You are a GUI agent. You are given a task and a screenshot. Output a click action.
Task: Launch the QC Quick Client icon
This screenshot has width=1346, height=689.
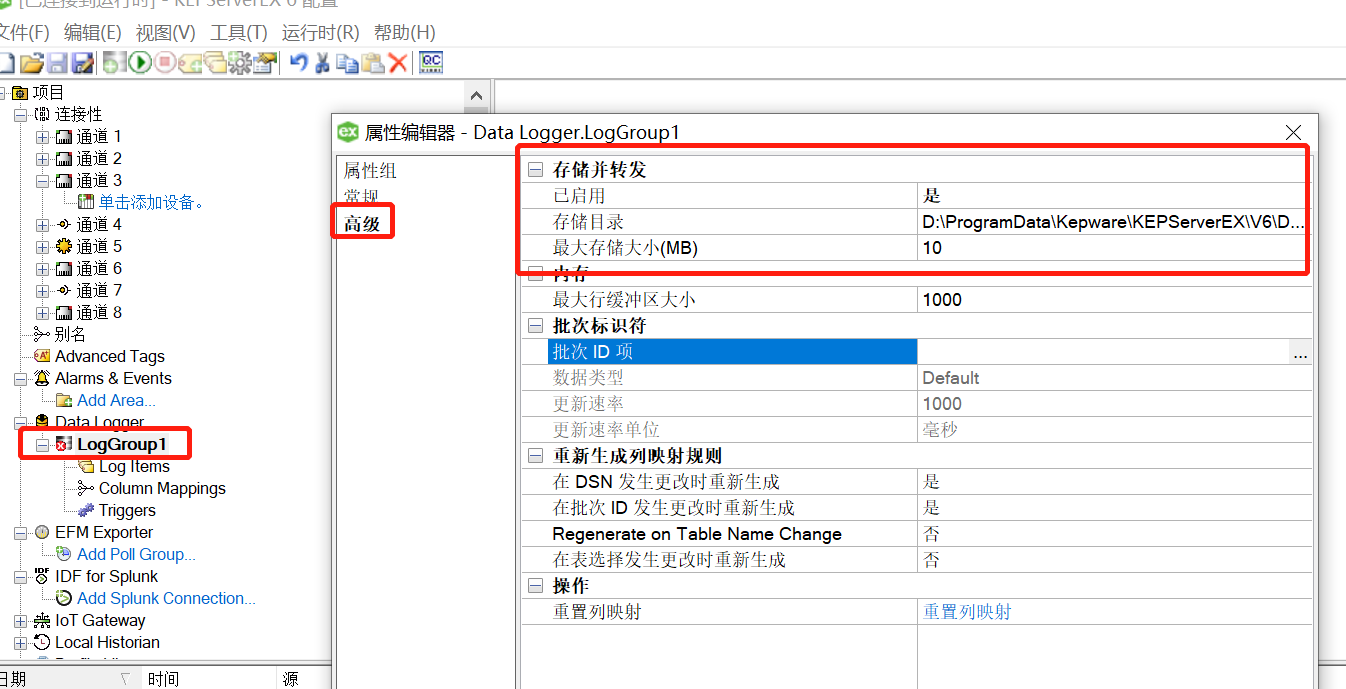431,63
